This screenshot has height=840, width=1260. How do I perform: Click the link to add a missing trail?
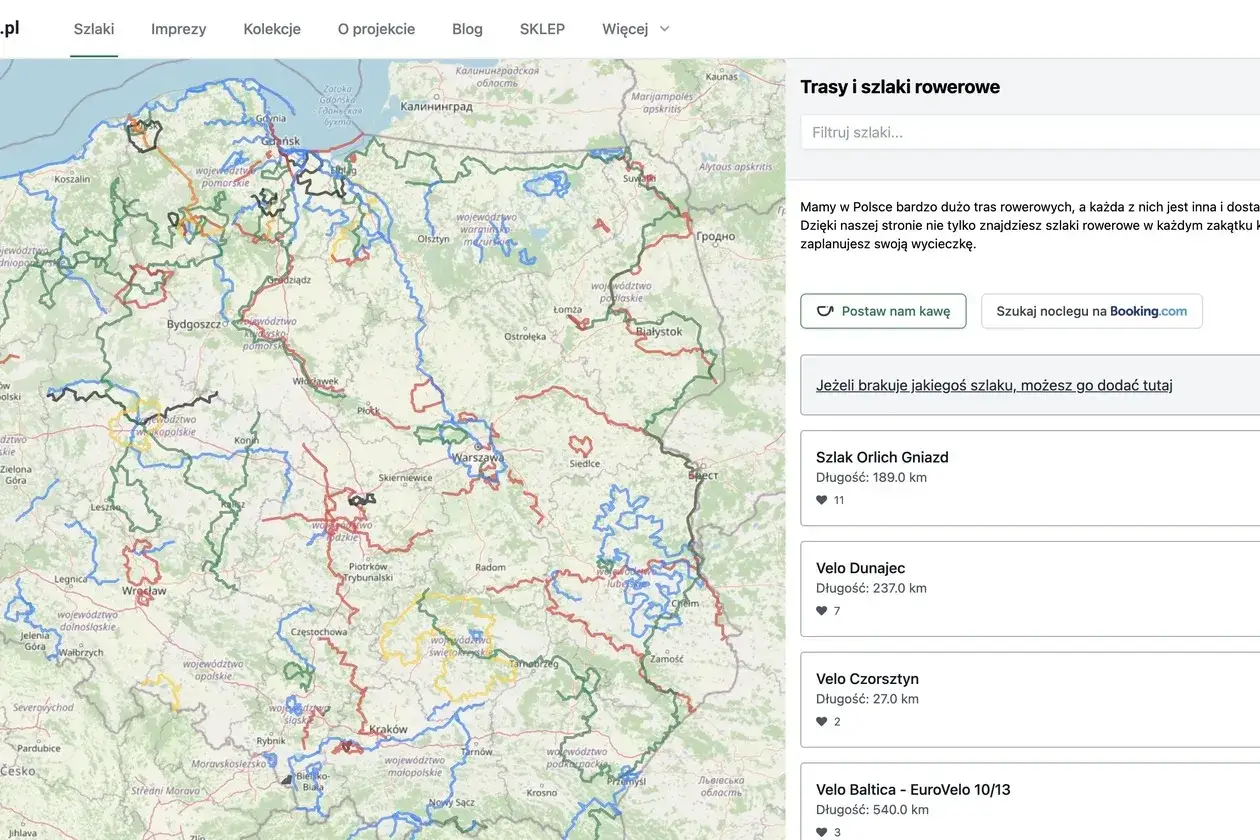(x=993, y=384)
